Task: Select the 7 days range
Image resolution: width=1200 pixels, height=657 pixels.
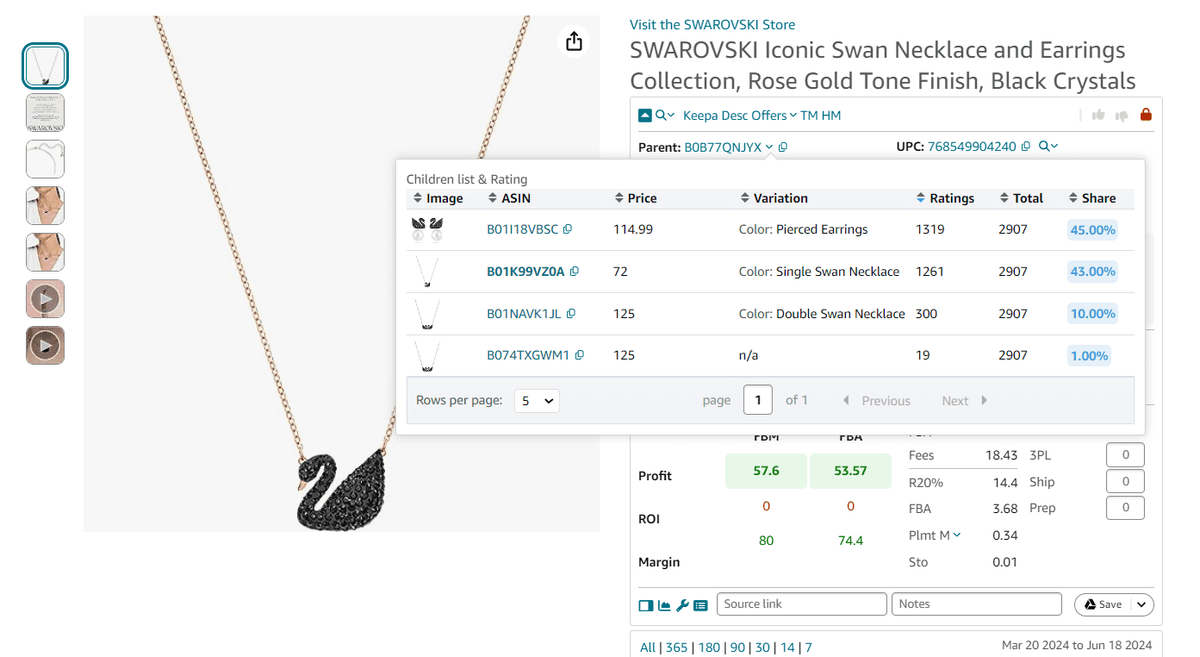Action: click(808, 647)
